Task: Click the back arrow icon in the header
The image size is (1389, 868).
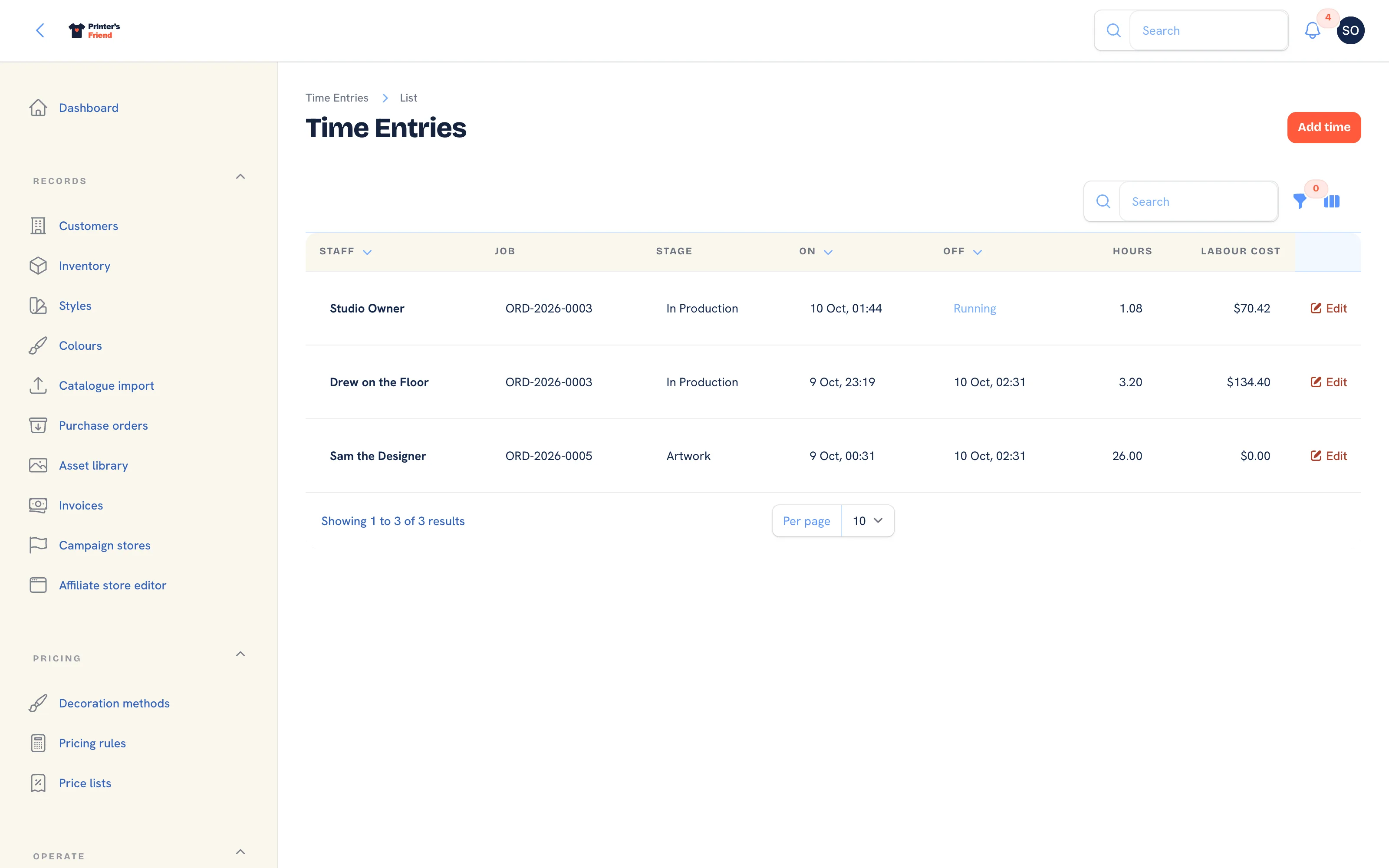Action: point(40,30)
